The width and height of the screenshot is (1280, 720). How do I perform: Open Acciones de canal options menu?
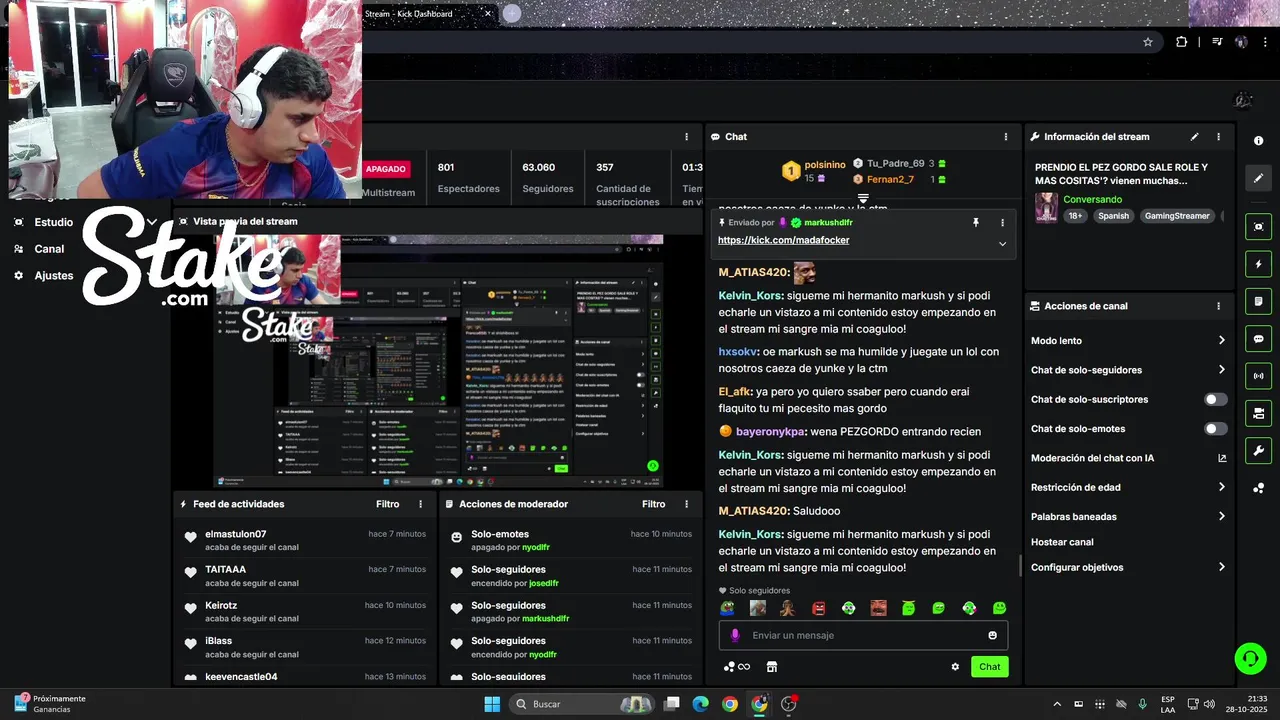1218,306
